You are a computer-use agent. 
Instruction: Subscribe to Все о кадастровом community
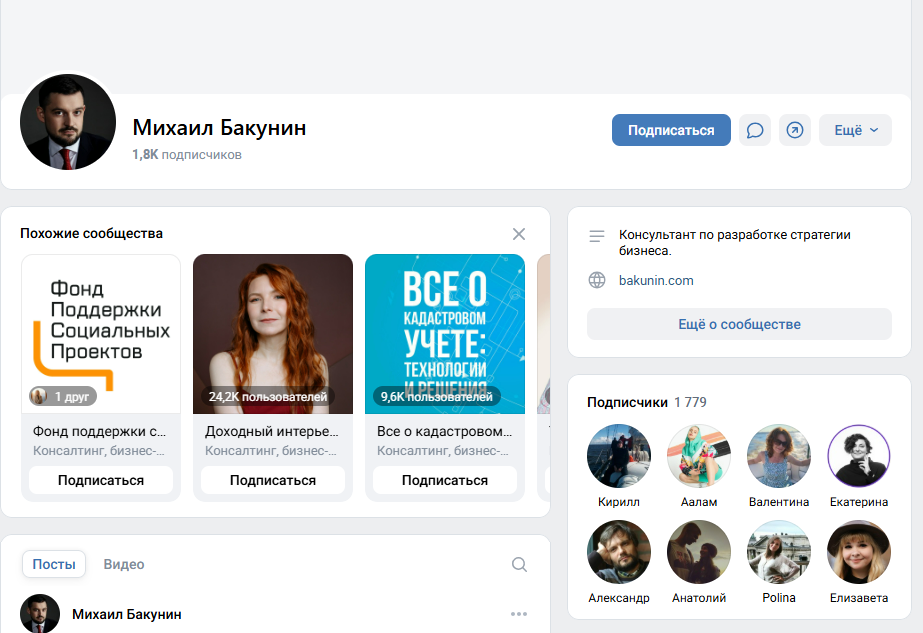(x=444, y=480)
